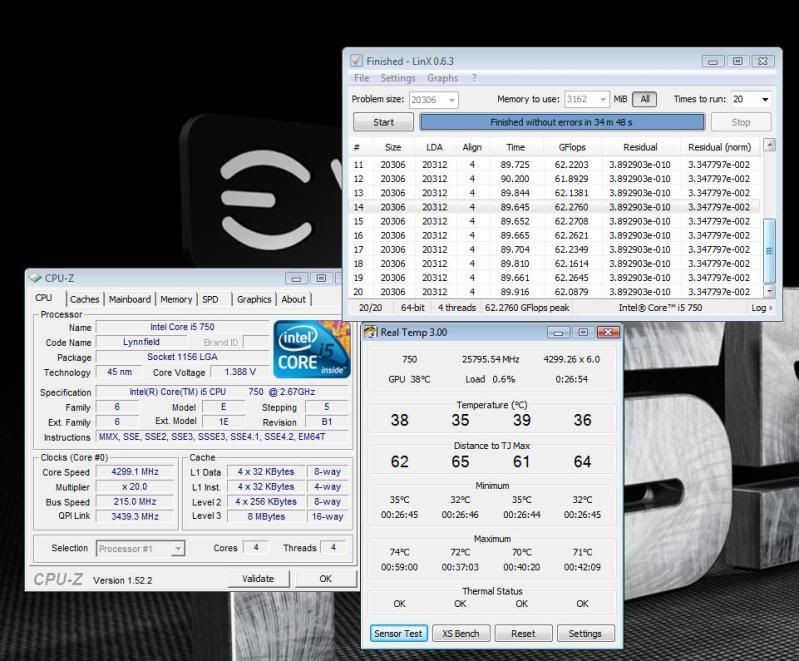
Task: Open the Processor #1 selection dropdown
Action: pyautogui.click(x=177, y=549)
